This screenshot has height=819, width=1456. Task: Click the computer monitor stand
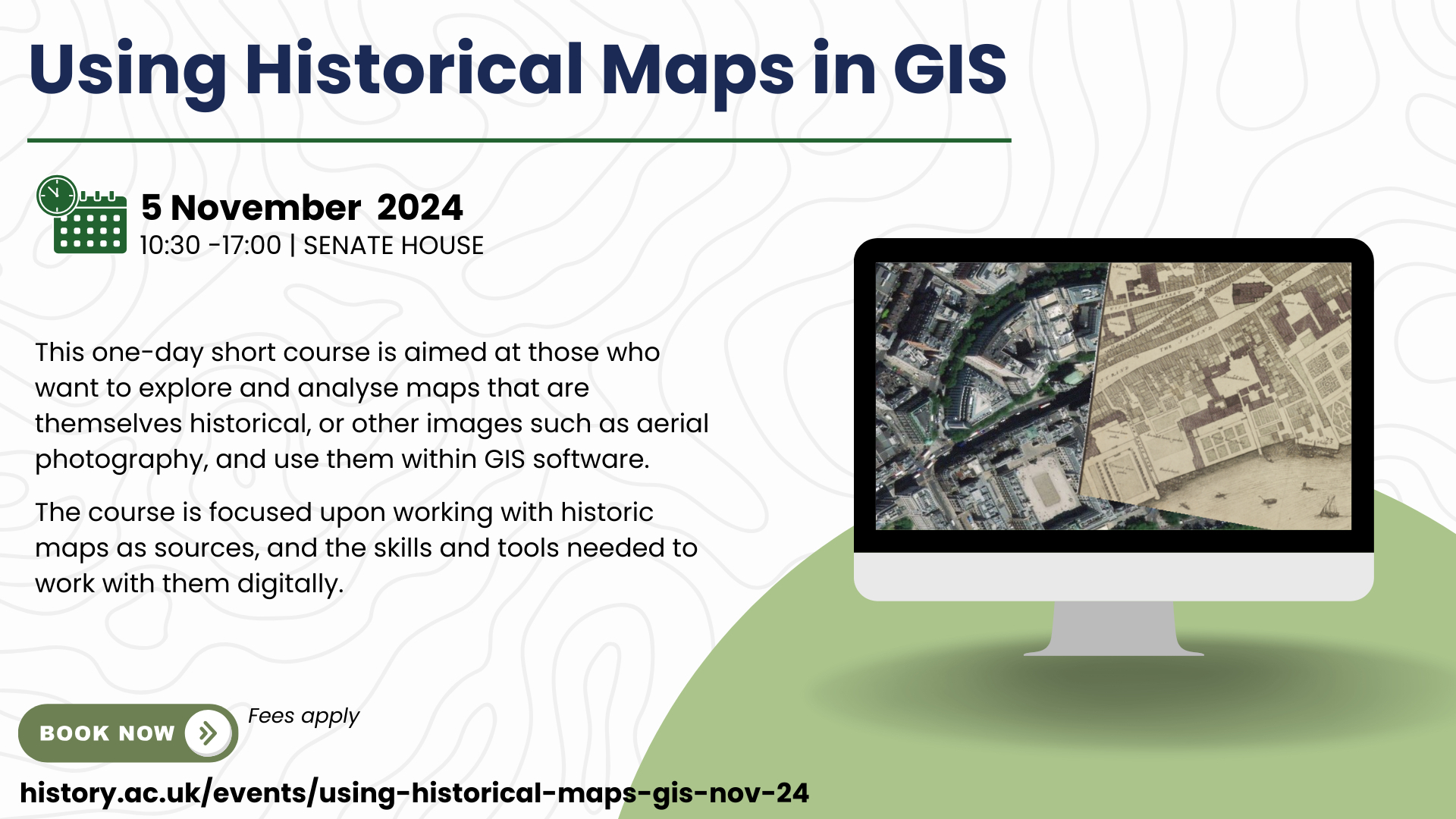pyautogui.click(x=1113, y=629)
